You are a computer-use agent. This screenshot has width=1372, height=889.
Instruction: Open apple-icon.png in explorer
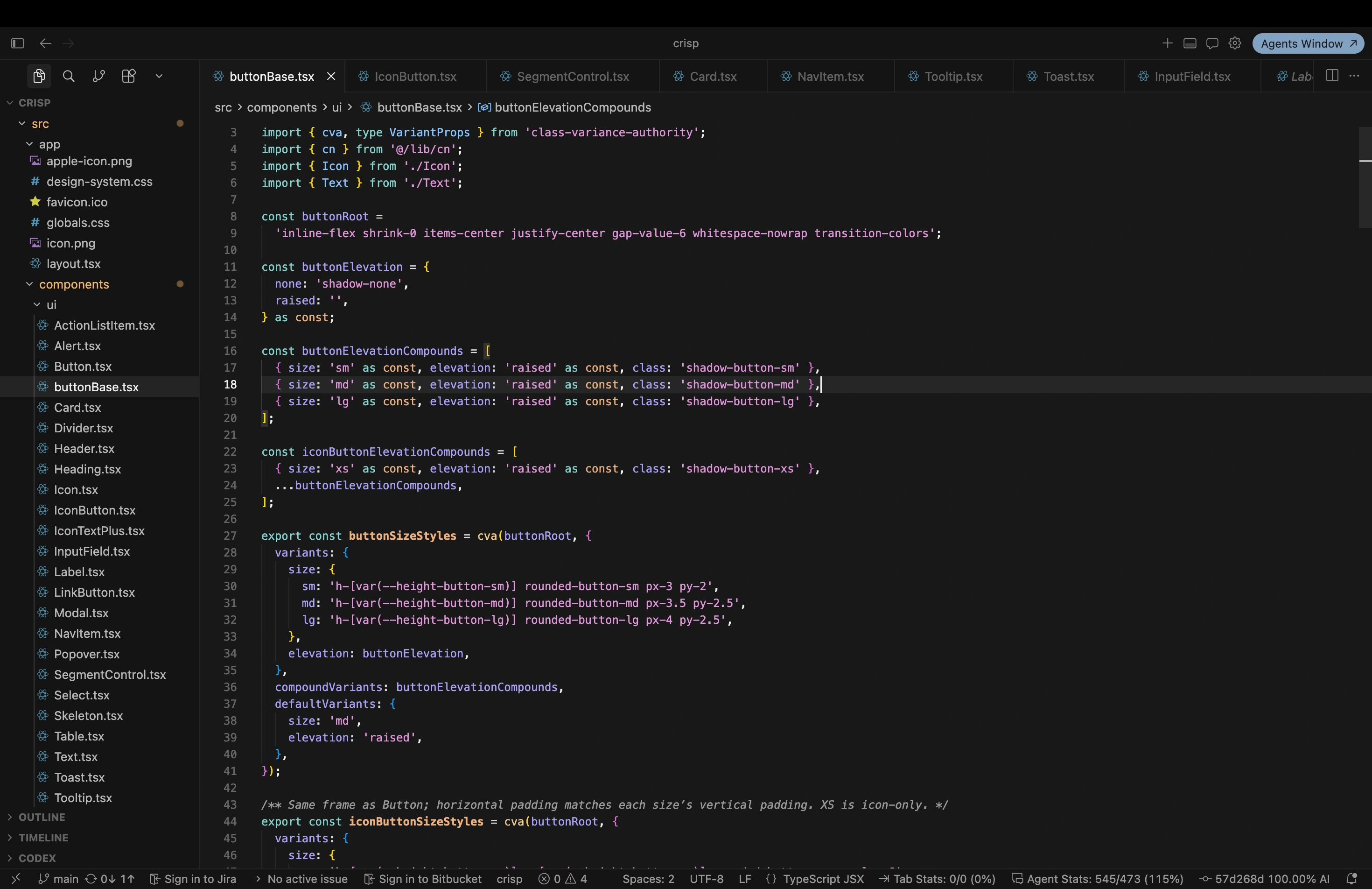click(99, 161)
